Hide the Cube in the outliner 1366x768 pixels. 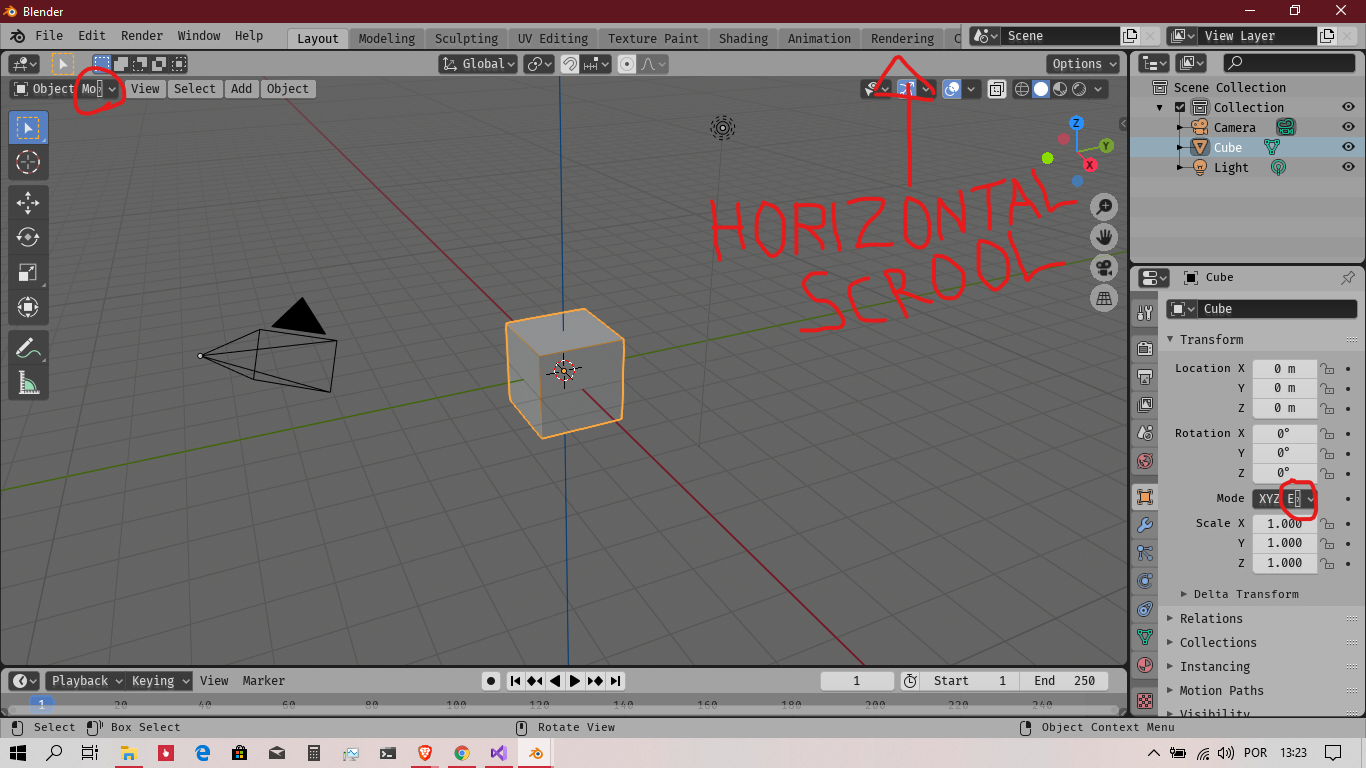coord(1348,147)
